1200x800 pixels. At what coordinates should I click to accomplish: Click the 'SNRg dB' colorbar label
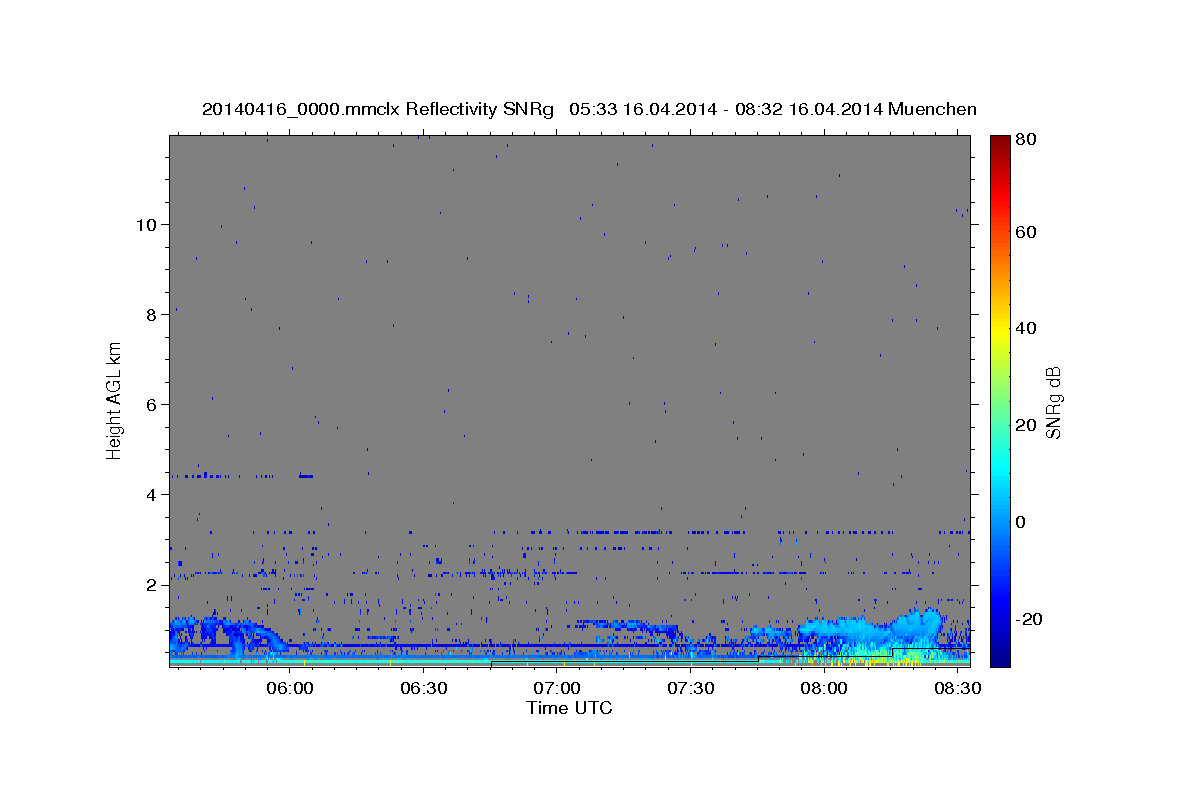coord(1053,403)
